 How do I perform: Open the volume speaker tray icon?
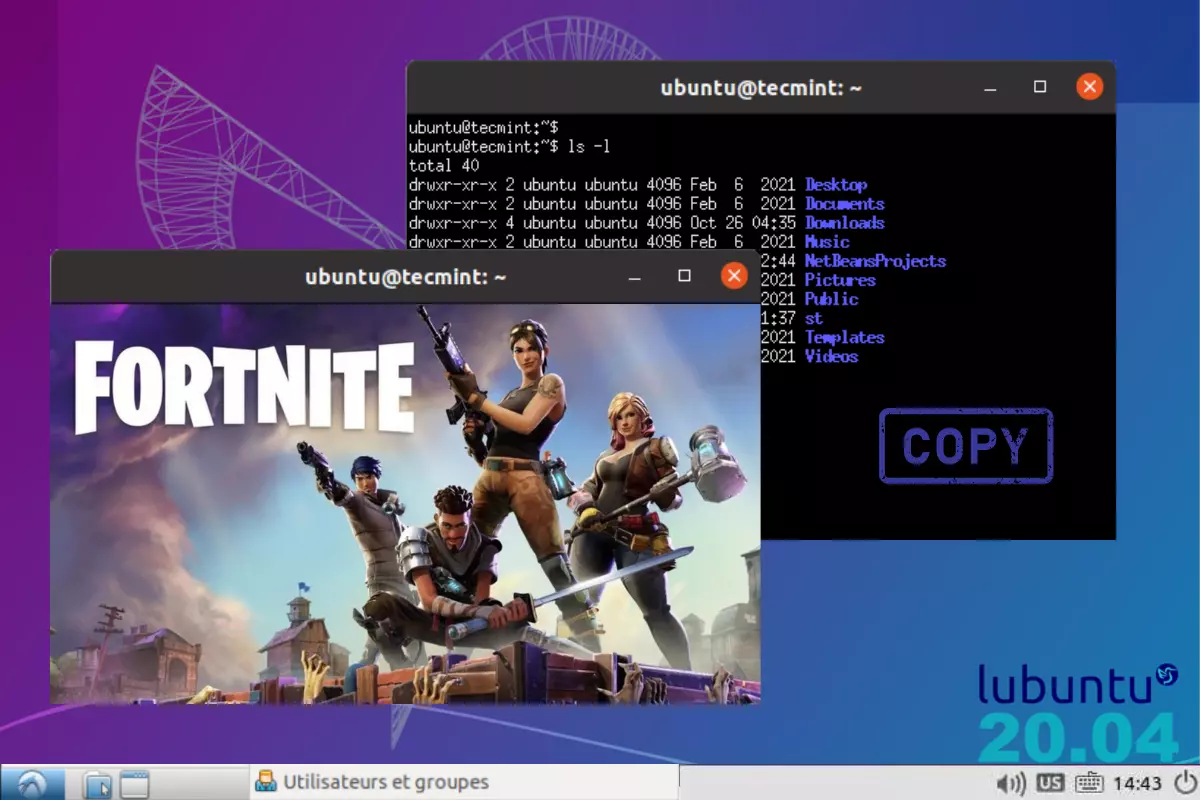(1012, 783)
